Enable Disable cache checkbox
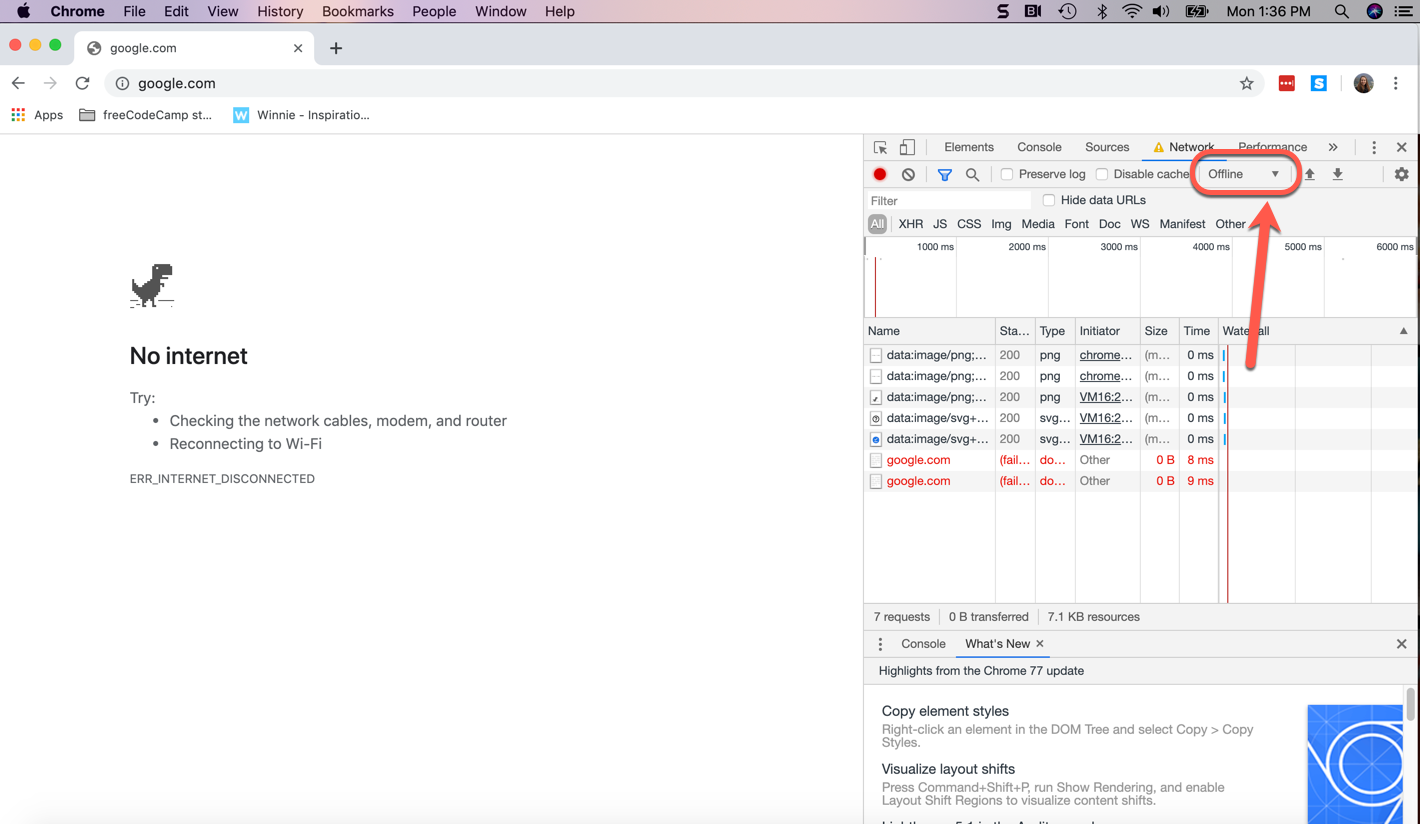 click(1102, 174)
